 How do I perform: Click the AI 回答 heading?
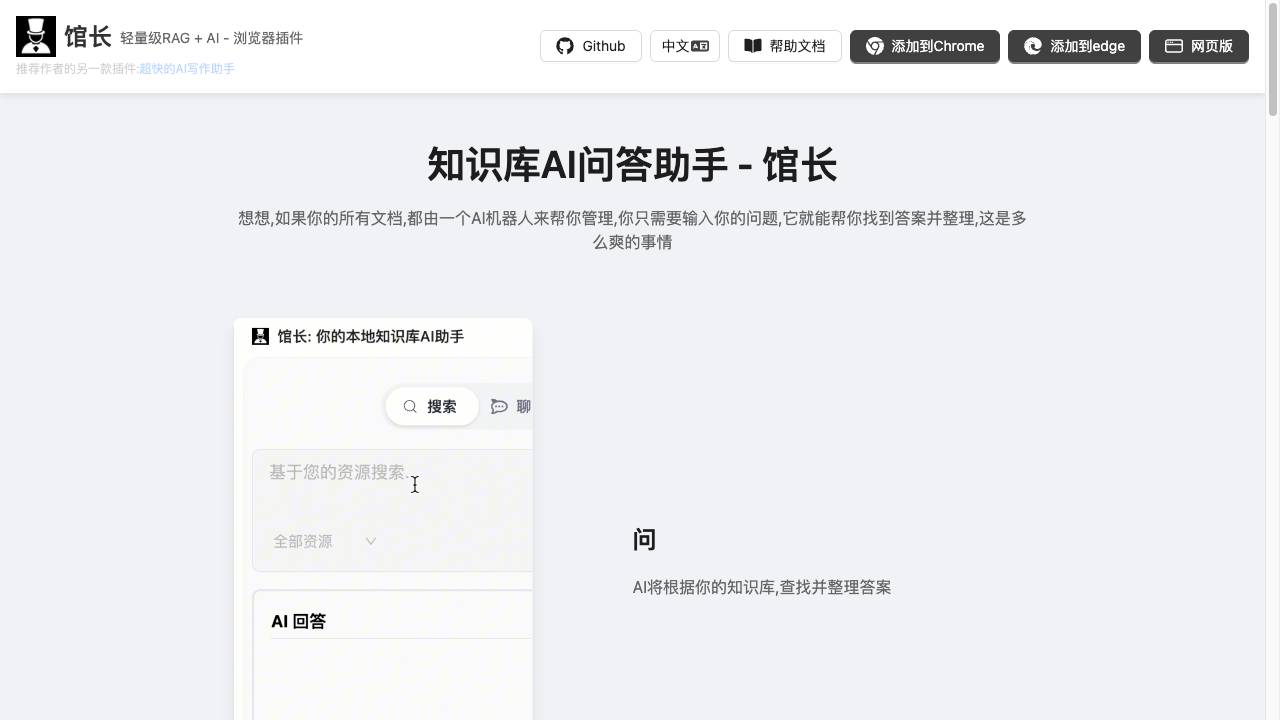tap(298, 621)
